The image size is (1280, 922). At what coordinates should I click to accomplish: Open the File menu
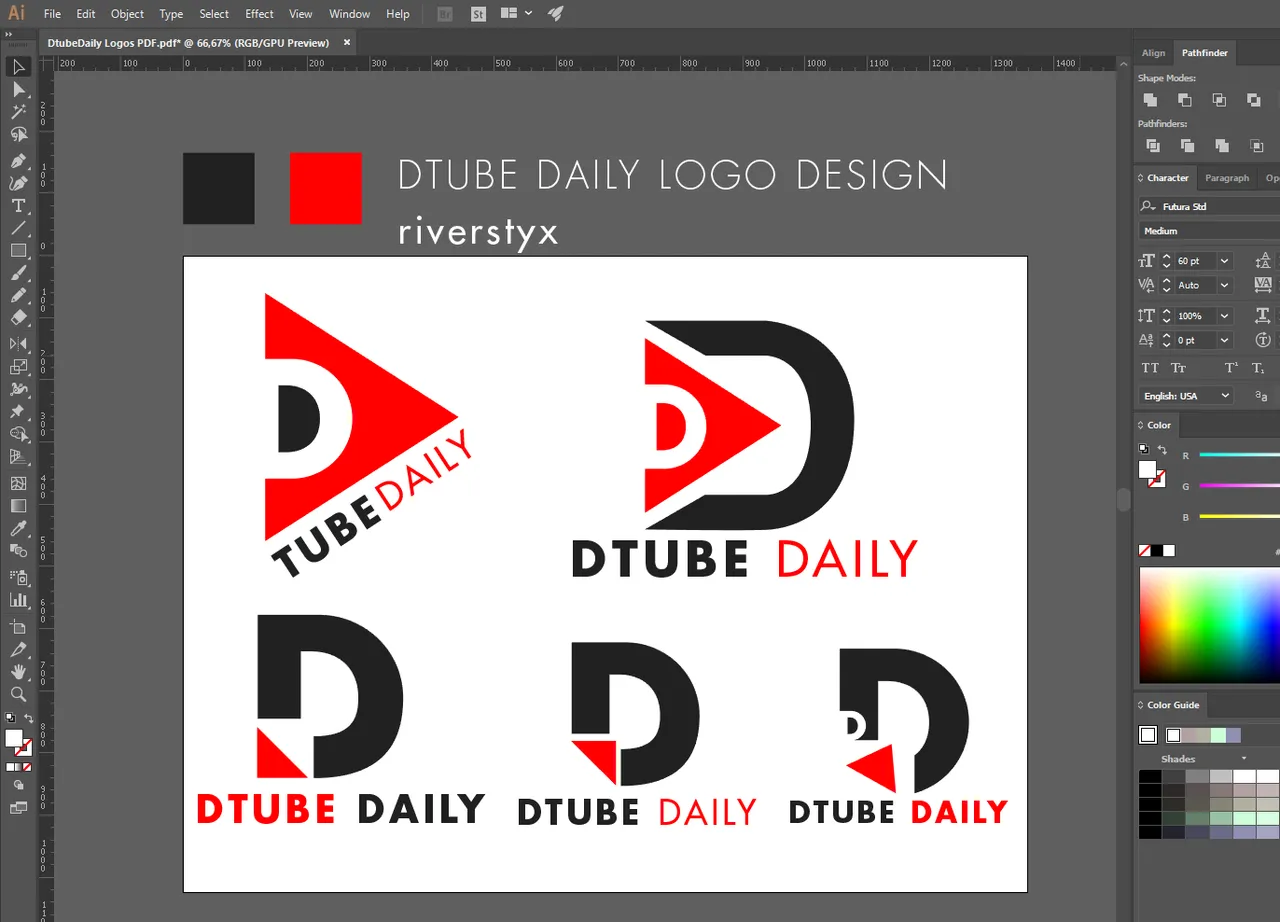52,14
